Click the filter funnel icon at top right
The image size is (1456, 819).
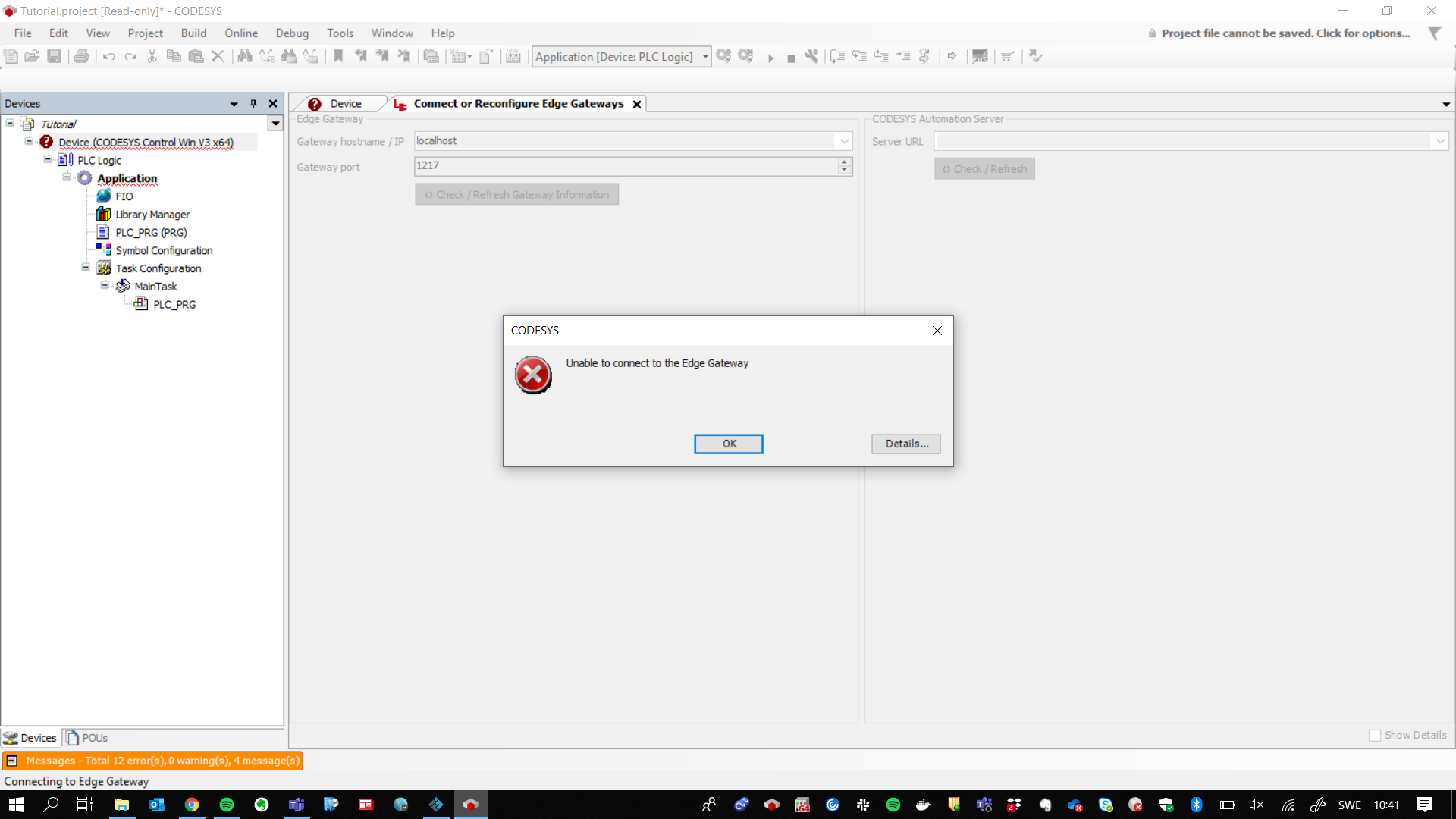coord(1435,33)
